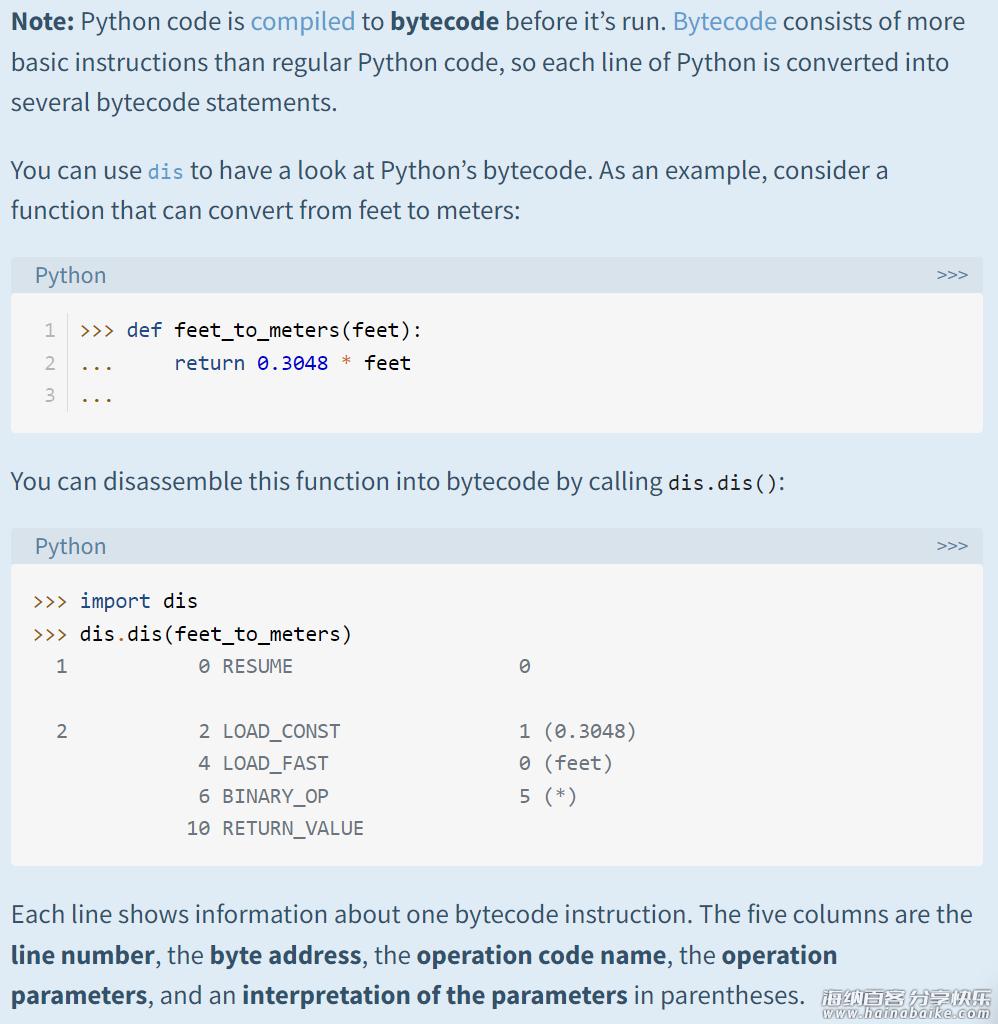The image size is (998, 1024).
Task: Click the bold phrase "byte address"
Action: tap(285, 955)
